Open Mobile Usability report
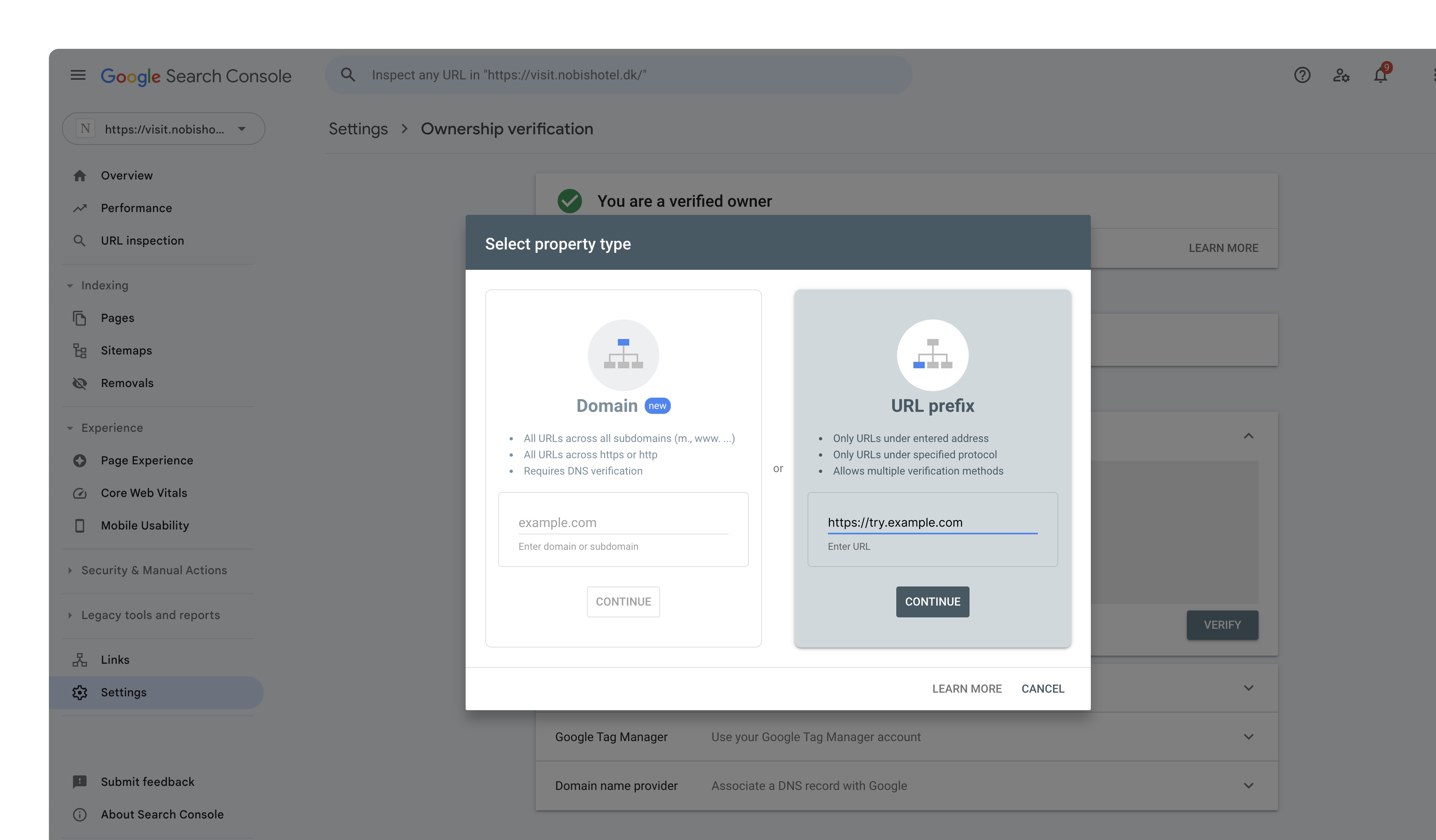Image resolution: width=1436 pixels, height=840 pixels. (x=145, y=525)
